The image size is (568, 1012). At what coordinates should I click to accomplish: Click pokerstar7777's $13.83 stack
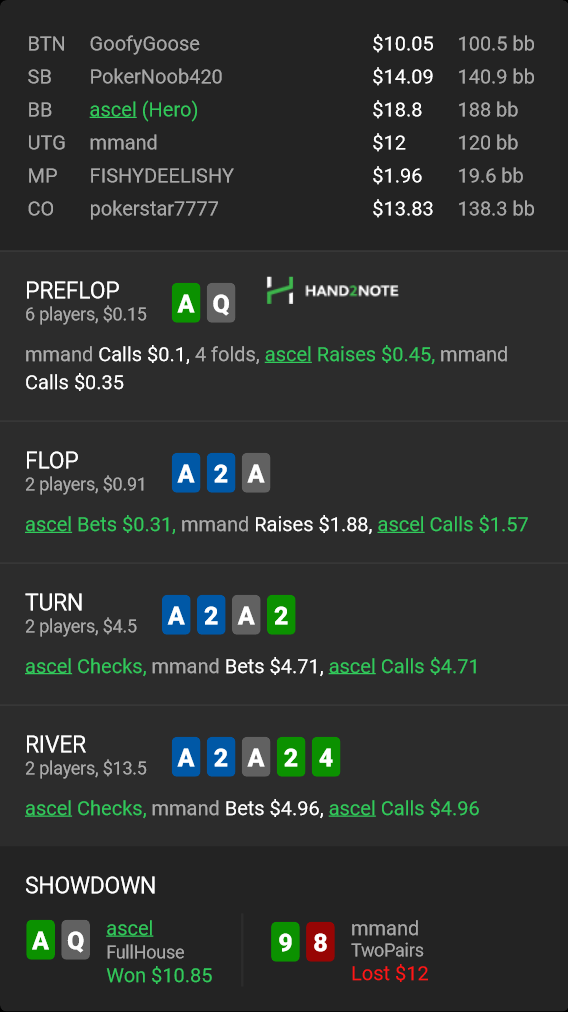(x=403, y=208)
